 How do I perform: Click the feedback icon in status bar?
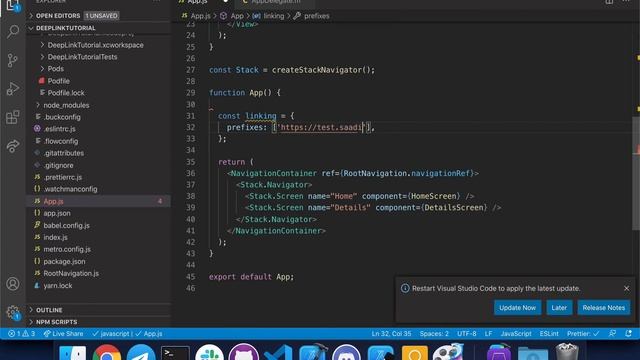click(612, 333)
